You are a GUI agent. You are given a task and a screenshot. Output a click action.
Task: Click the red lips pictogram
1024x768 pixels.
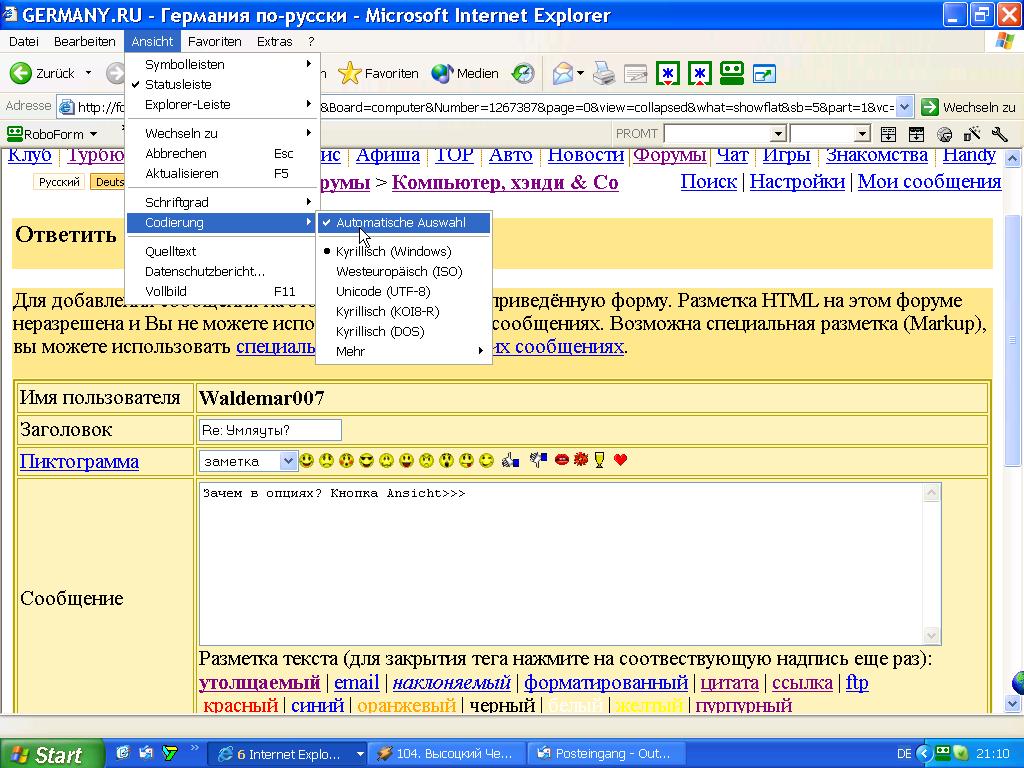(561, 460)
